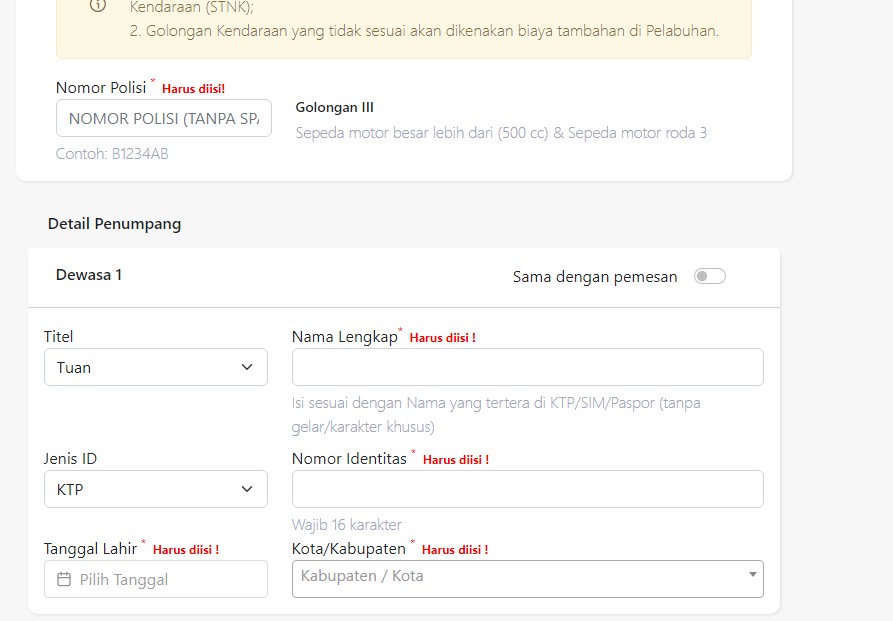Viewport: 893px width, 621px height.
Task: Click the Golongan III label
Action: pyautogui.click(x=334, y=107)
